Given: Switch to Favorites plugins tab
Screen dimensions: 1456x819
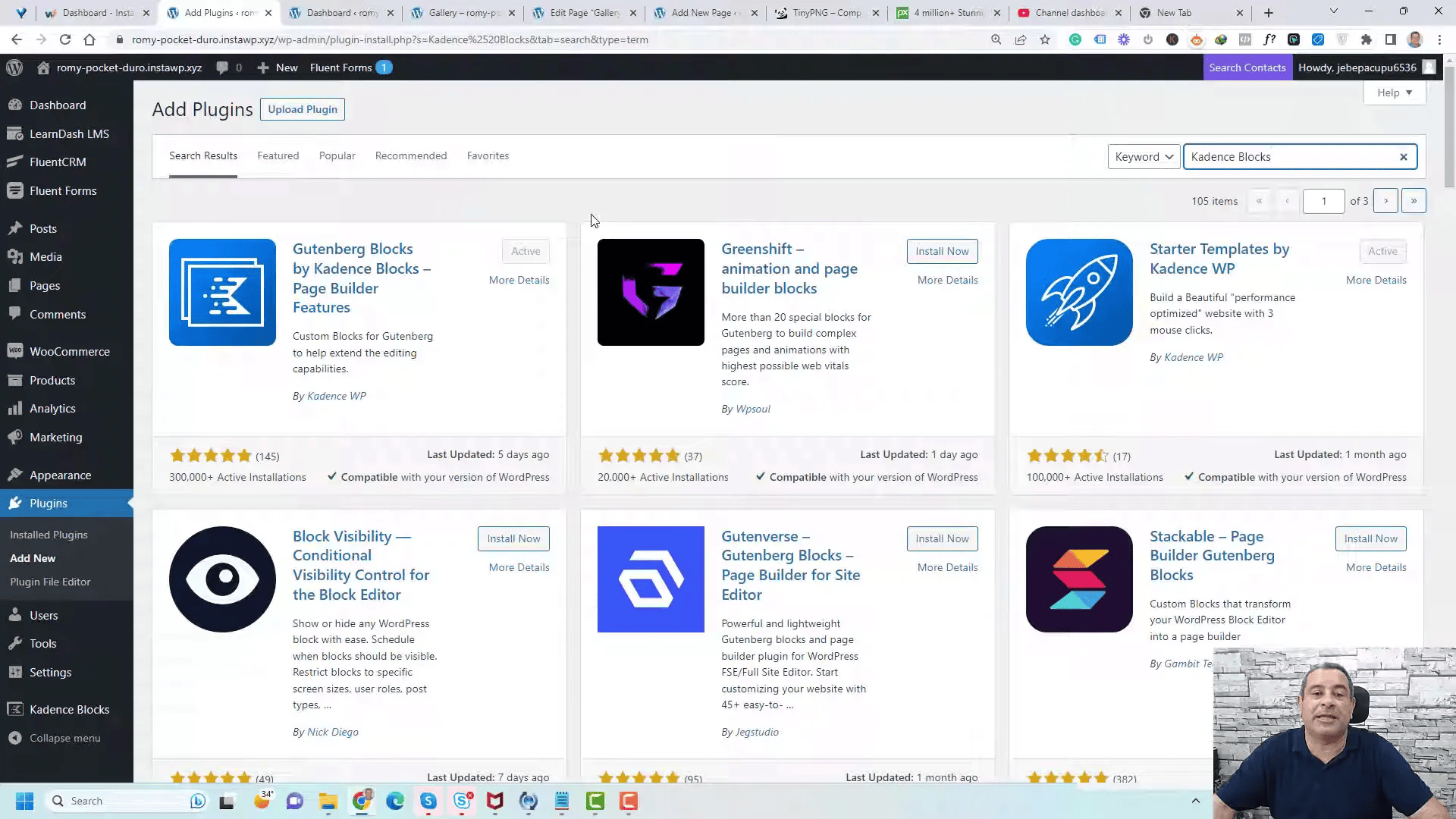Looking at the screenshot, I should (x=488, y=156).
